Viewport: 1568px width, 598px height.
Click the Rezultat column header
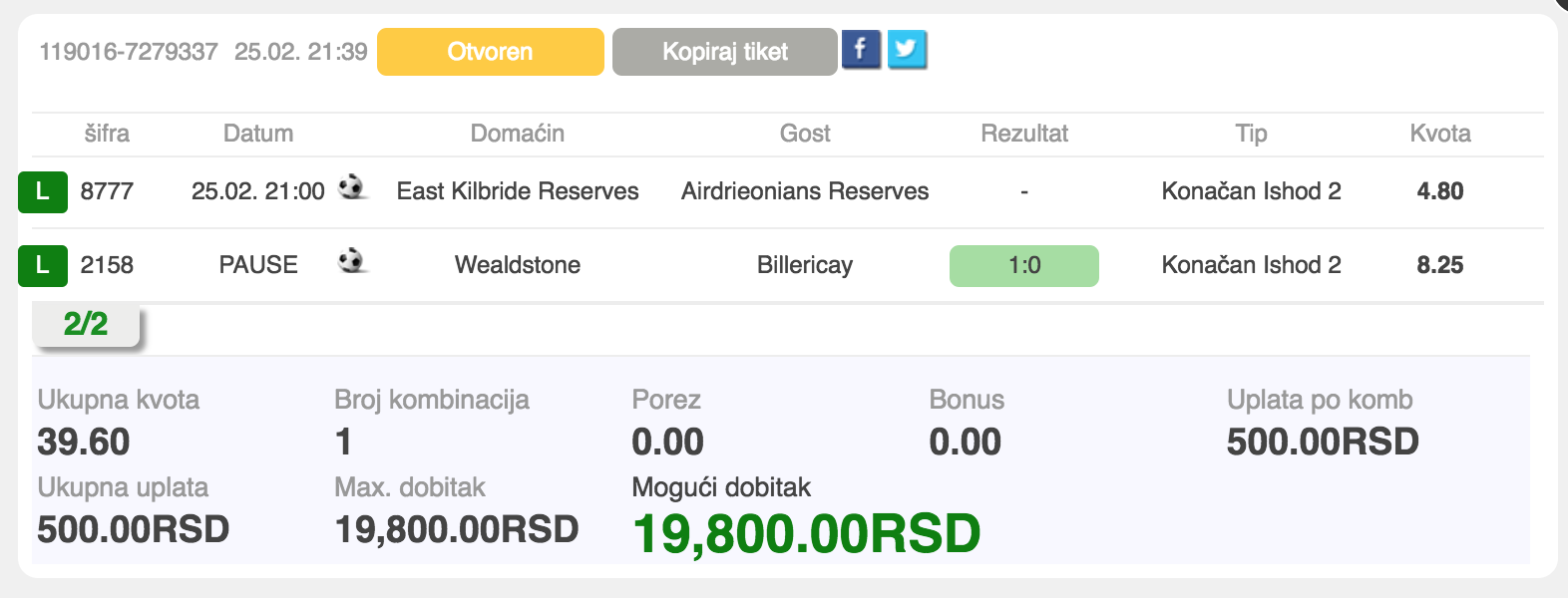[x=1023, y=134]
